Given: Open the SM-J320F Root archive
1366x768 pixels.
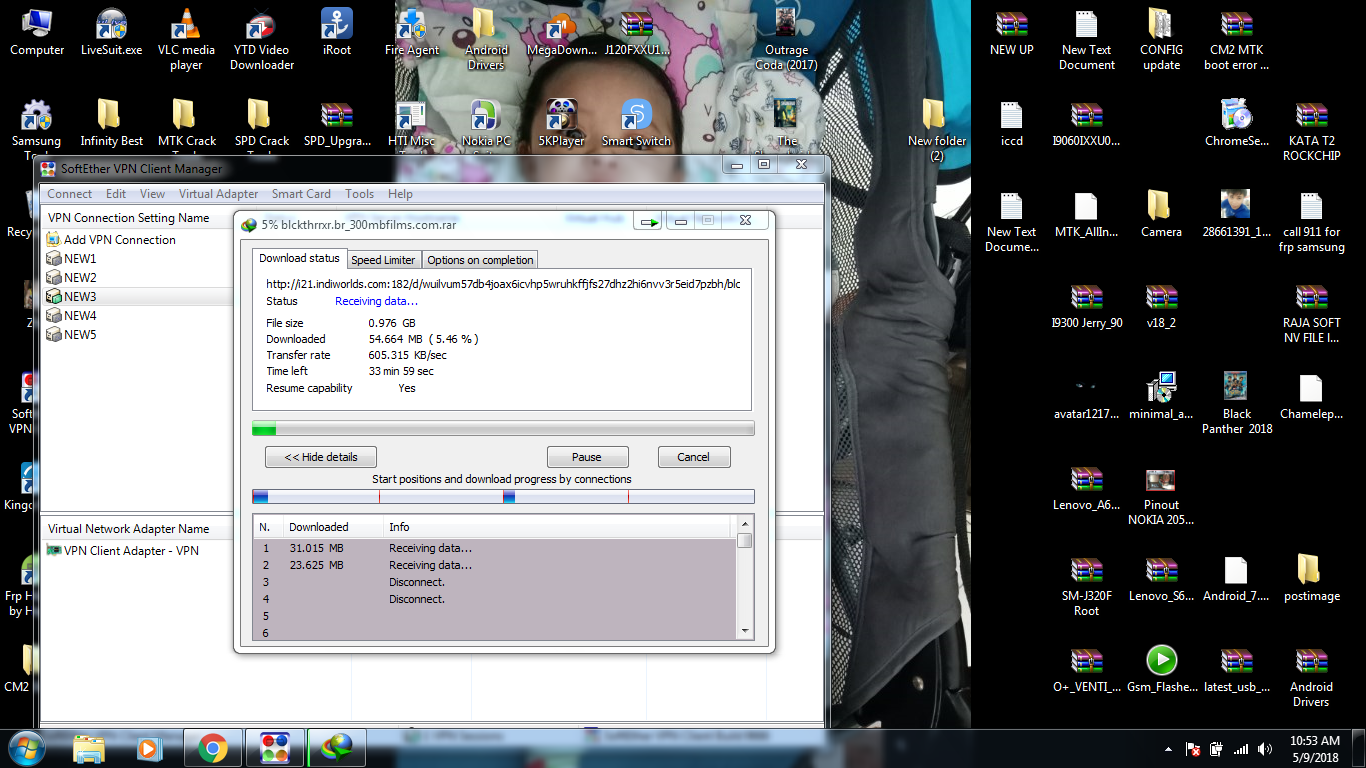Looking at the screenshot, I should pos(1086,586).
